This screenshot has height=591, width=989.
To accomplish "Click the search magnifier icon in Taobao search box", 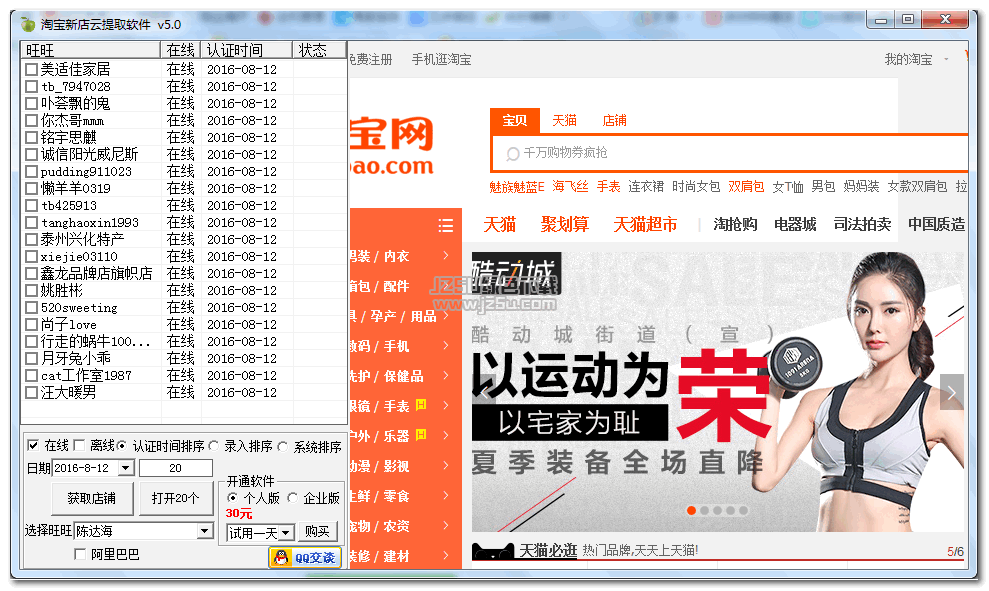I will [513, 153].
